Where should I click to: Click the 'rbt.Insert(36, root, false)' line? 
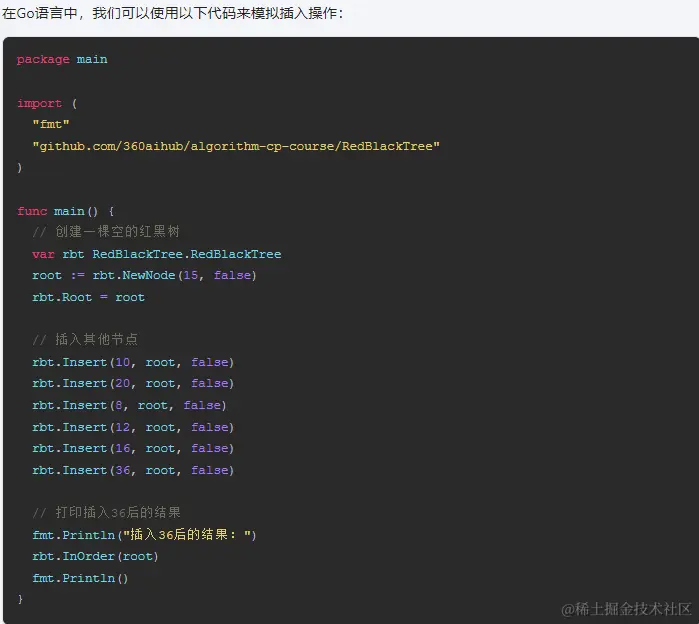[133, 470]
